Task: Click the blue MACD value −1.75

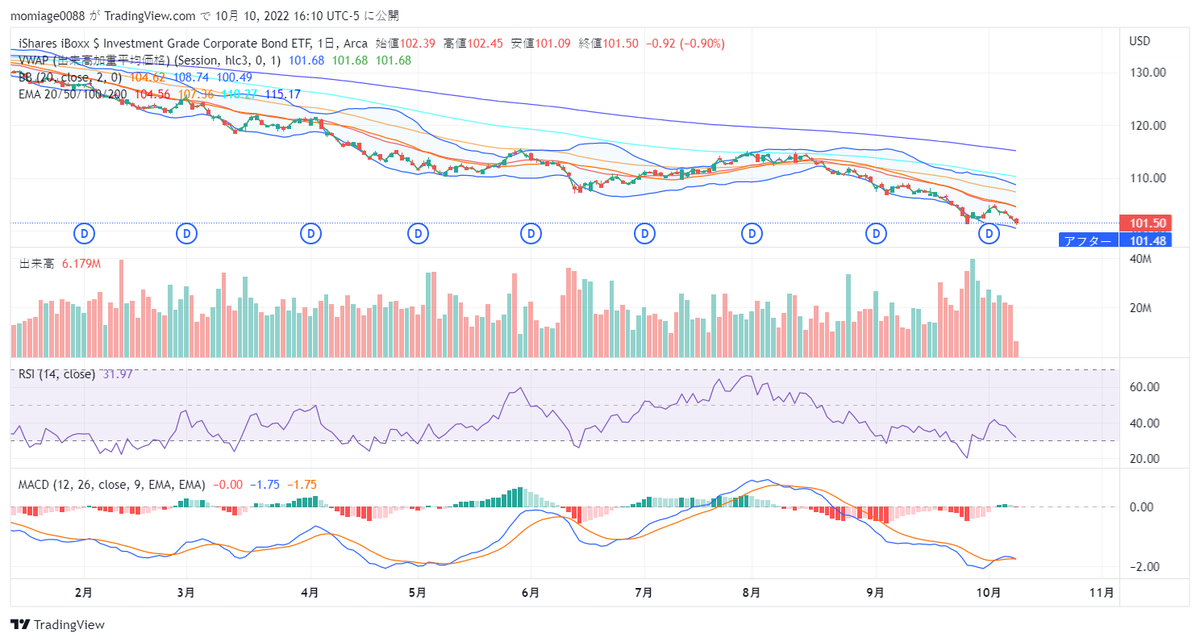Action: (265, 484)
